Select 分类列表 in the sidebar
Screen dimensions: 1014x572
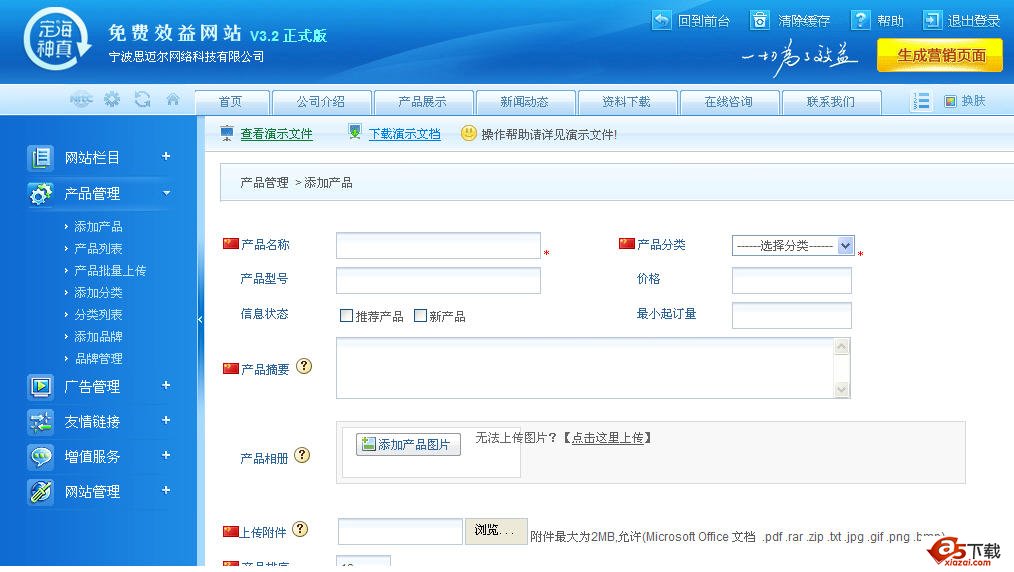coord(98,314)
